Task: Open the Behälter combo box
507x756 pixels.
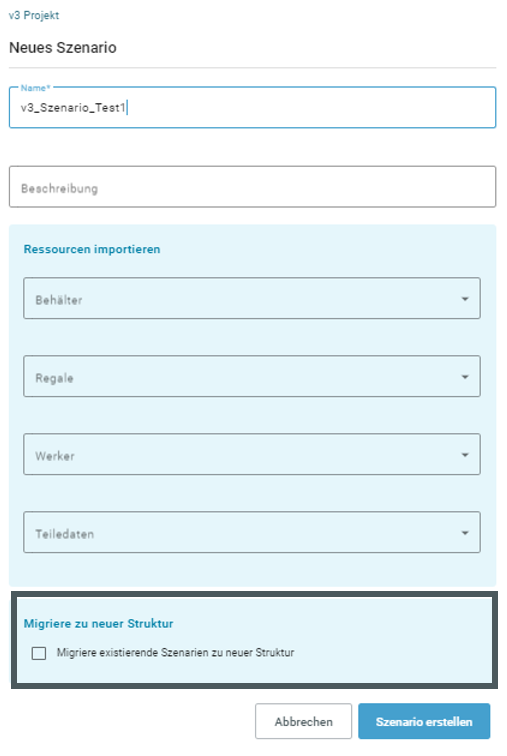Action: (252, 298)
